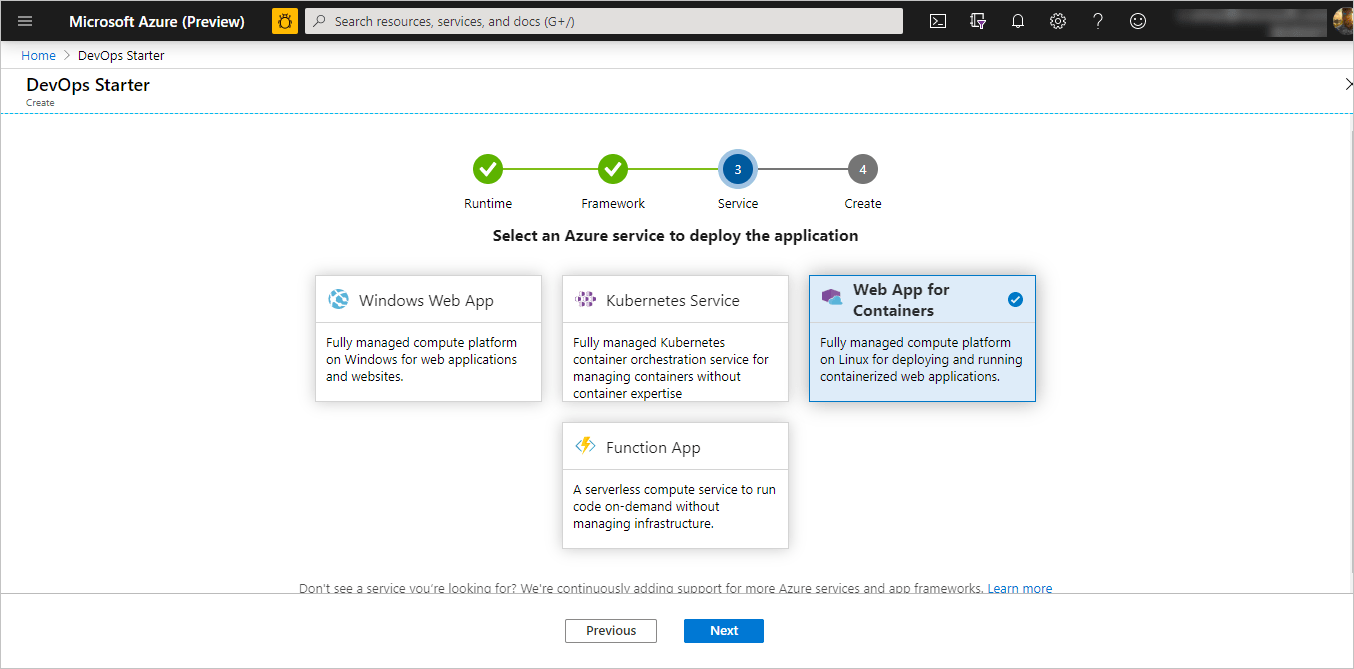Click the DevOps Starter breadcrumb
The width and height of the screenshot is (1354, 669).
click(120, 55)
